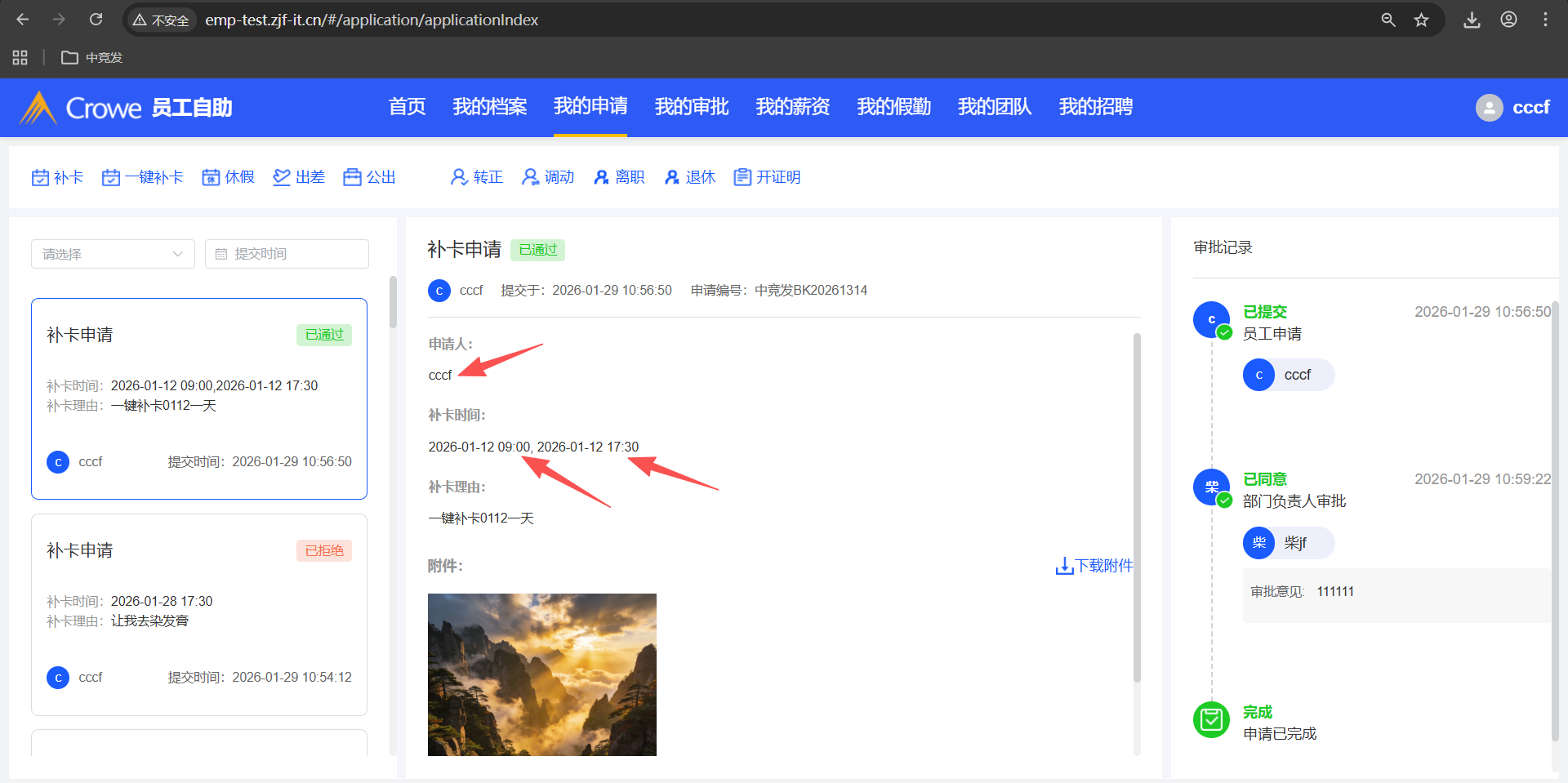Switch to 我的假勤 tab
The width and height of the screenshot is (1568, 783).
tap(894, 107)
